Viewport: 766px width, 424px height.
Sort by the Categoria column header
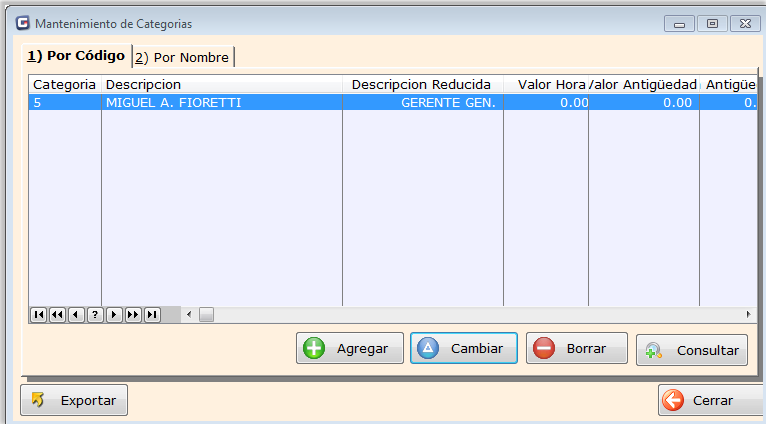pos(64,85)
